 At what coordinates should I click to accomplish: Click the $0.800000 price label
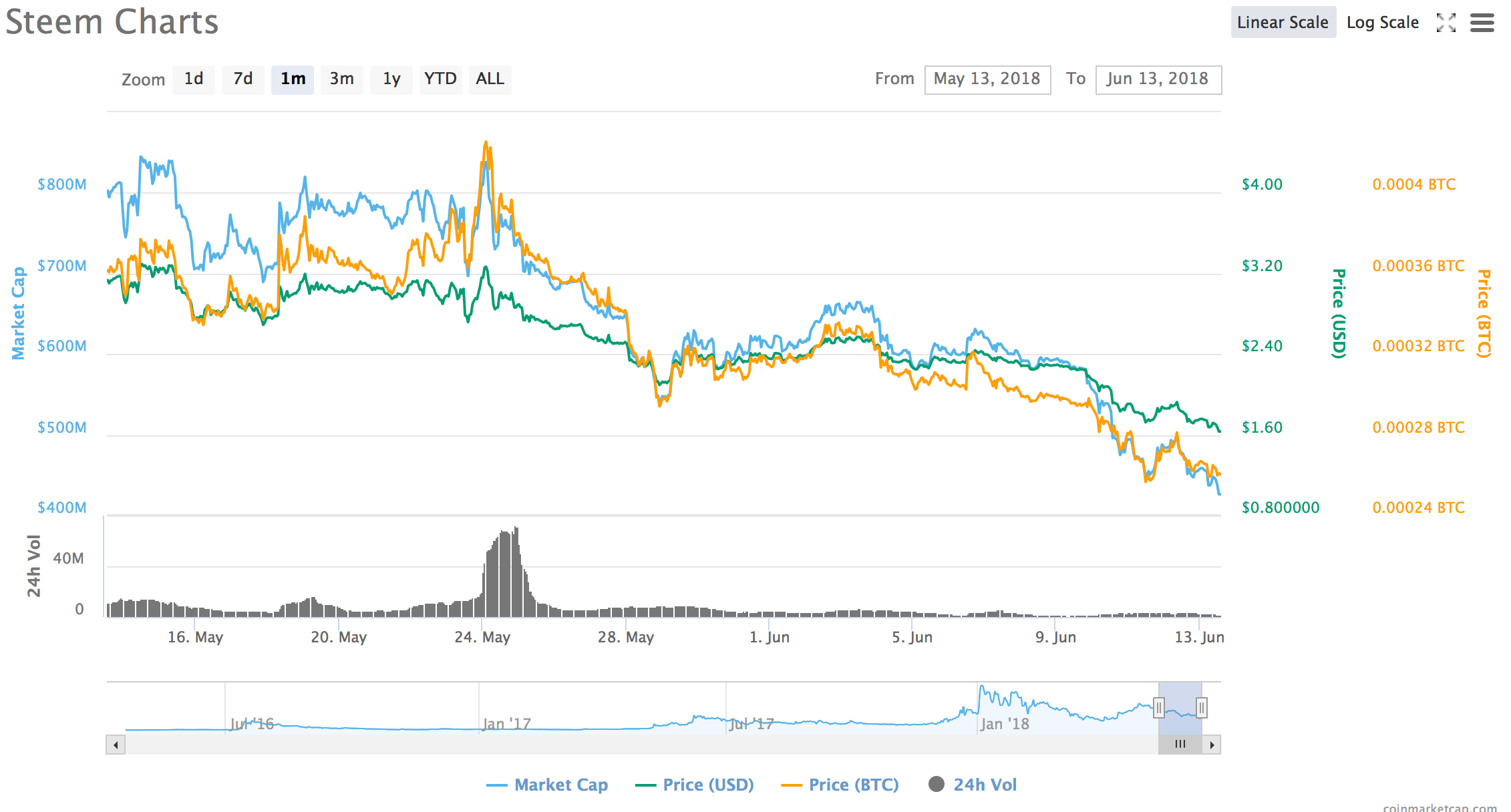[x=1281, y=507]
